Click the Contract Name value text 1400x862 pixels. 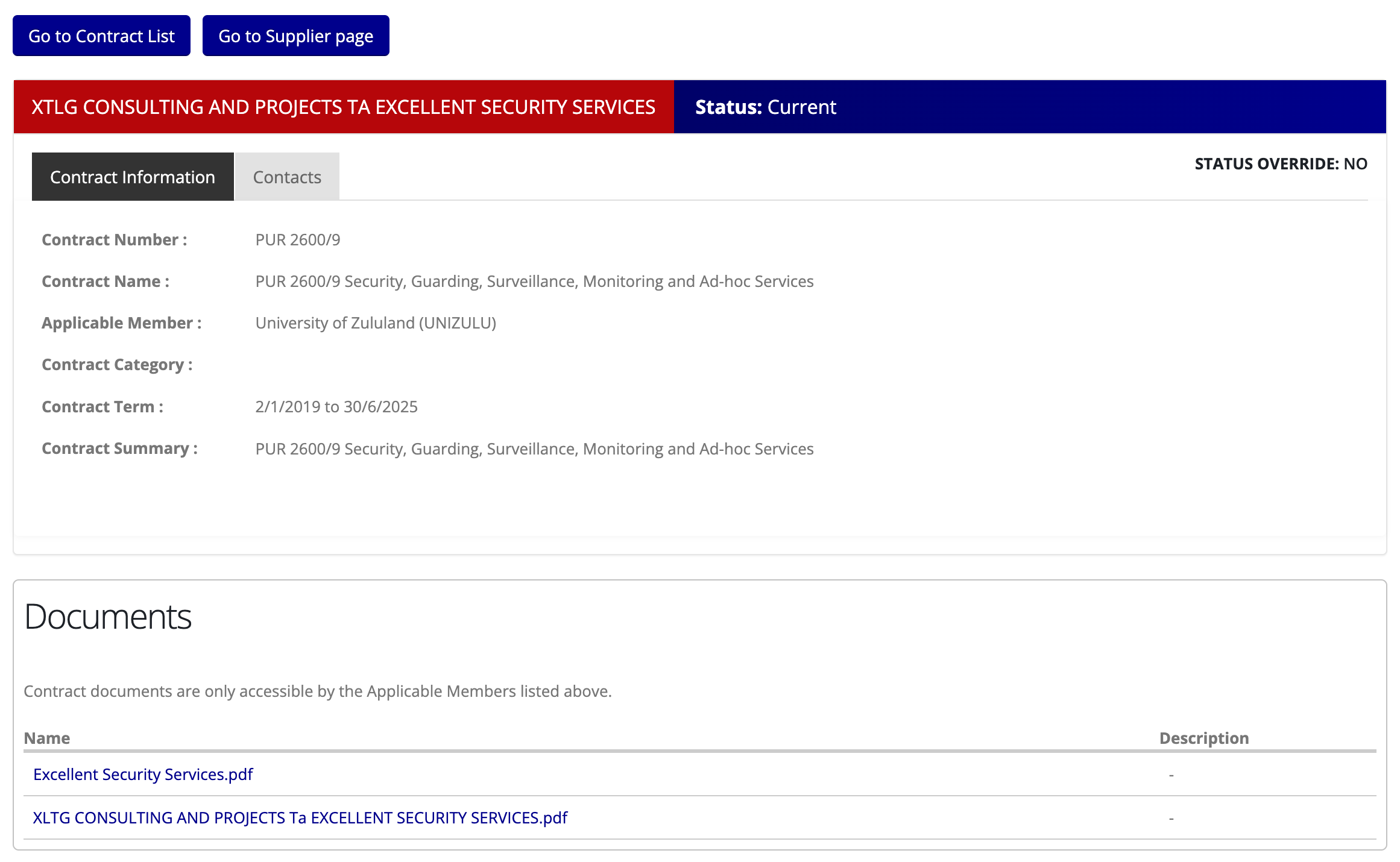pyautogui.click(x=534, y=282)
